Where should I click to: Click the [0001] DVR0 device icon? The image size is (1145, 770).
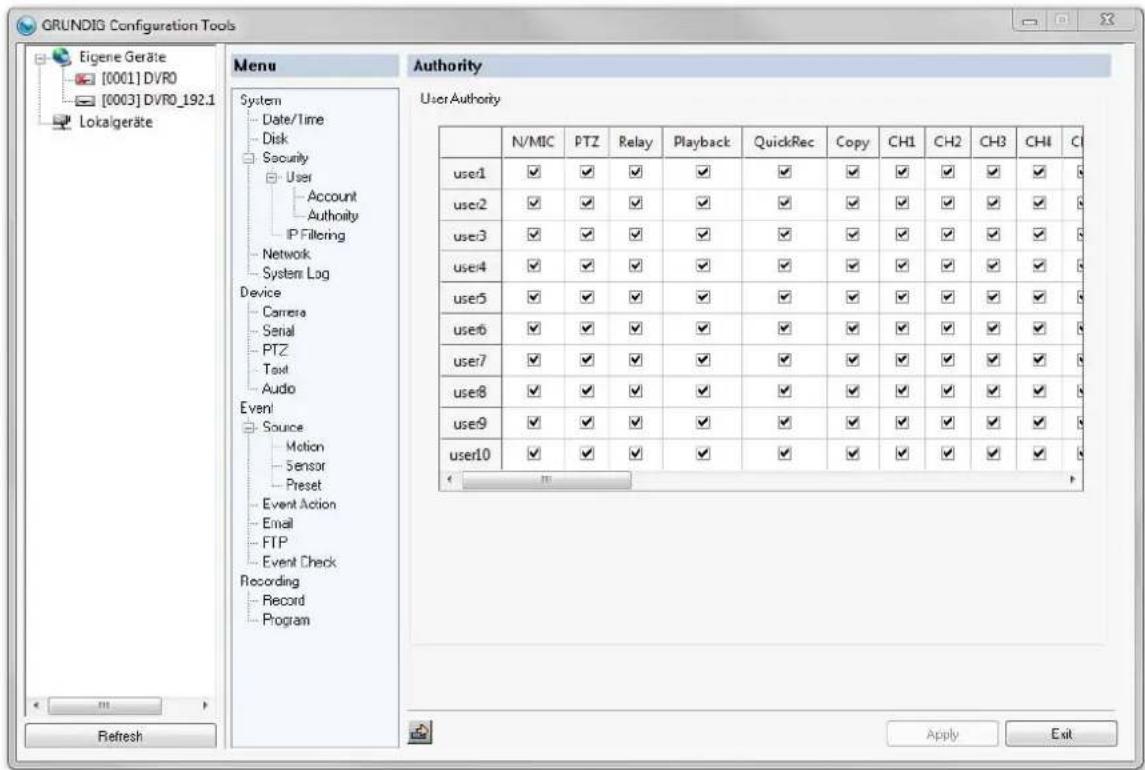point(85,79)
